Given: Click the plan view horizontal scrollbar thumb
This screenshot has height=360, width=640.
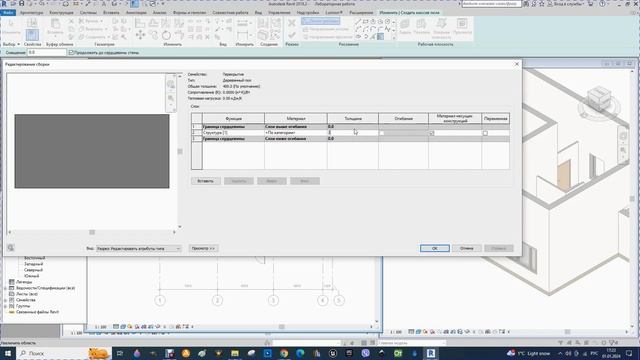Looking at the screenshot, I should (281, 327).
